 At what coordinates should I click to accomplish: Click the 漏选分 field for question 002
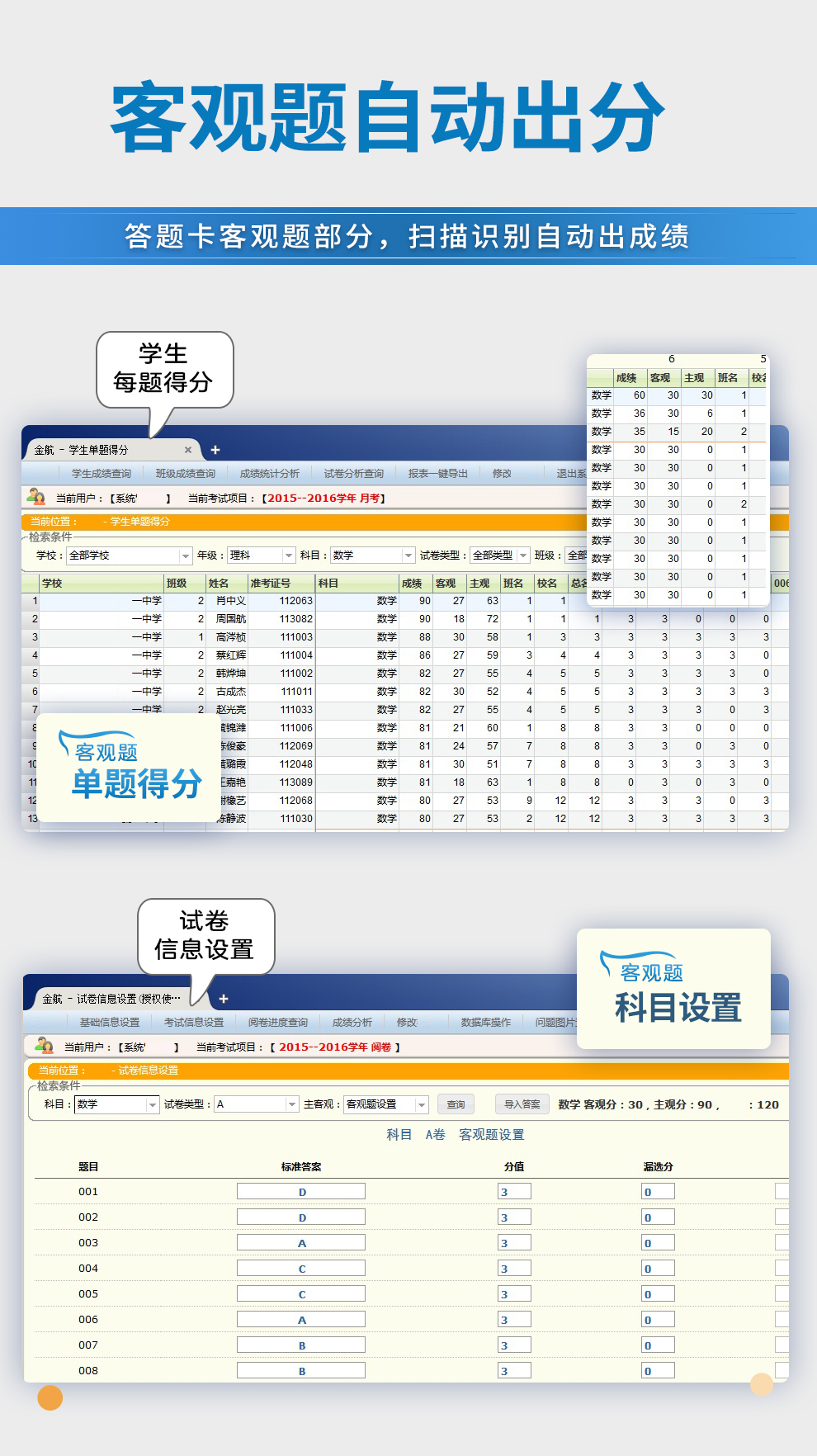(659, 1217)
